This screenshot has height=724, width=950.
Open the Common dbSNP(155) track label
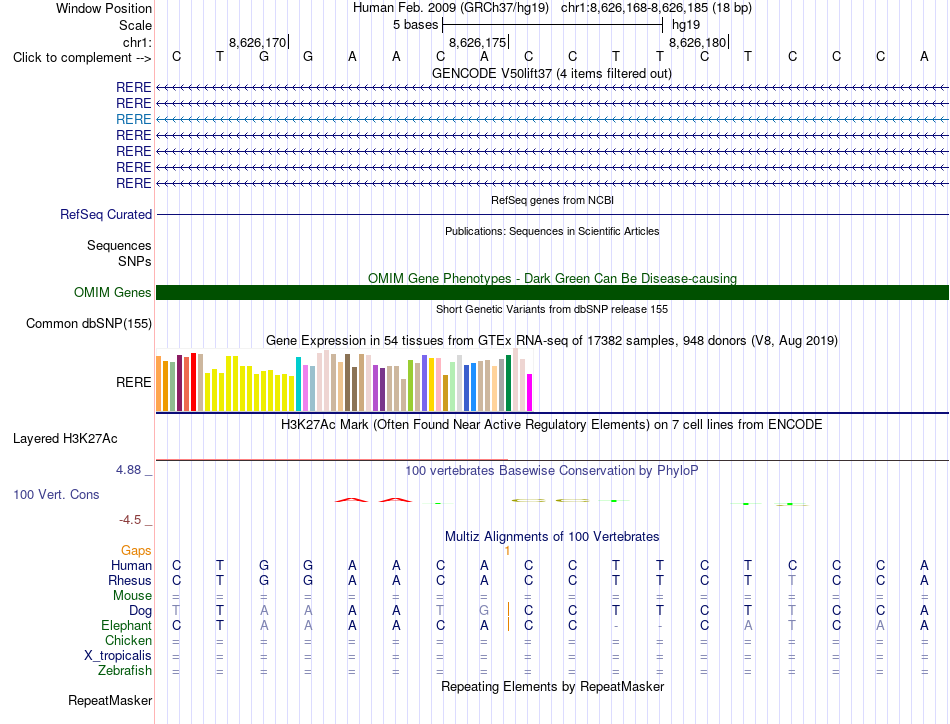(88, 324)
